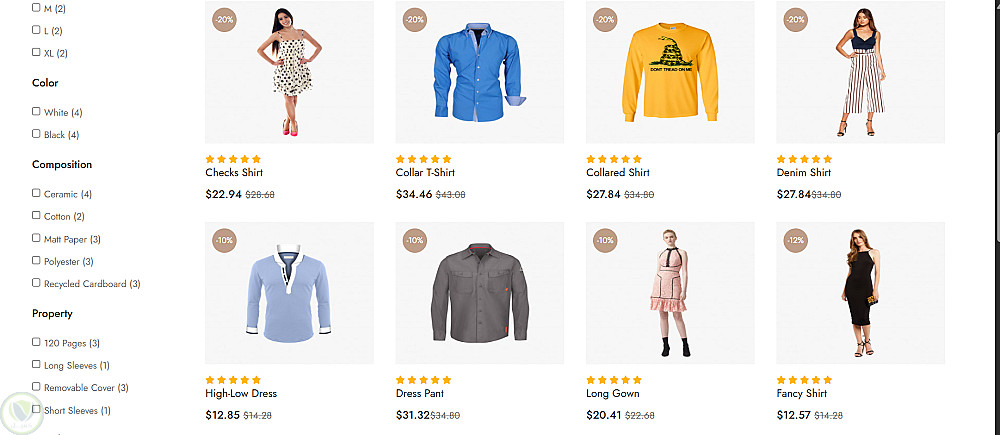
Task: Open the Checks Shirt product link
Action: coord(234,173)
